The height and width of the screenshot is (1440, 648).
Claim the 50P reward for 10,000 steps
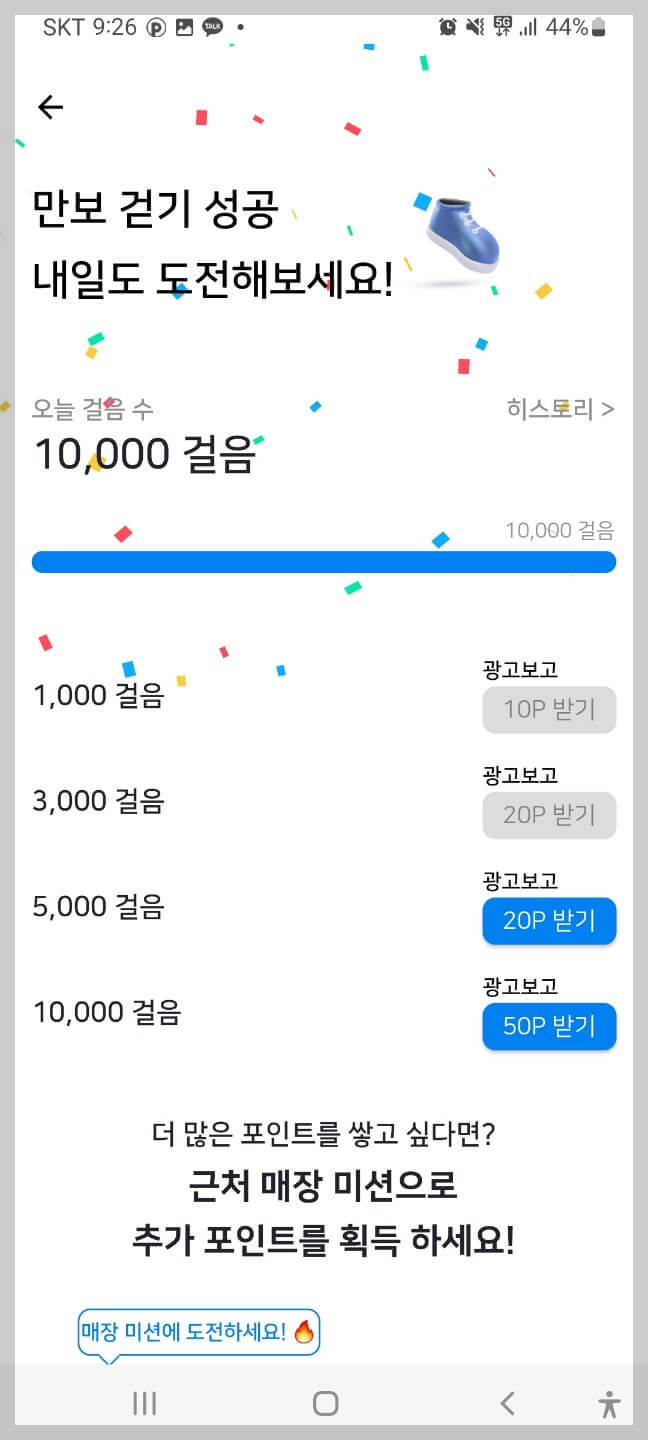tap(549, 1026)
